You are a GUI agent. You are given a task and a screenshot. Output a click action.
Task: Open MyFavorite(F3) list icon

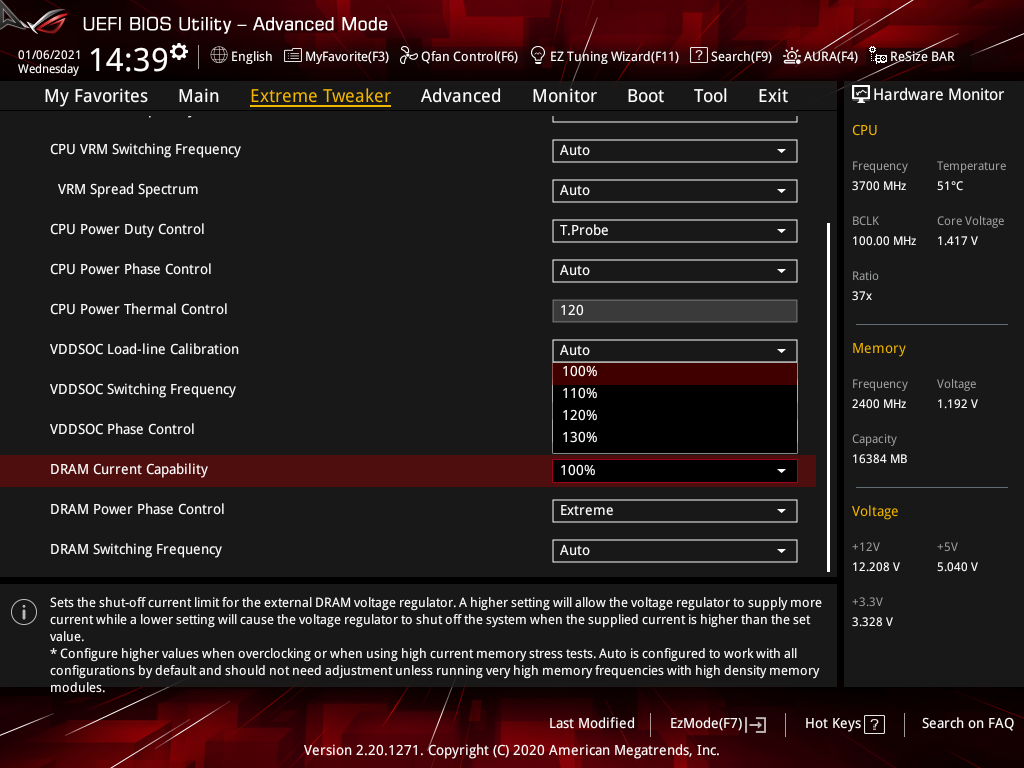(293, 56)
